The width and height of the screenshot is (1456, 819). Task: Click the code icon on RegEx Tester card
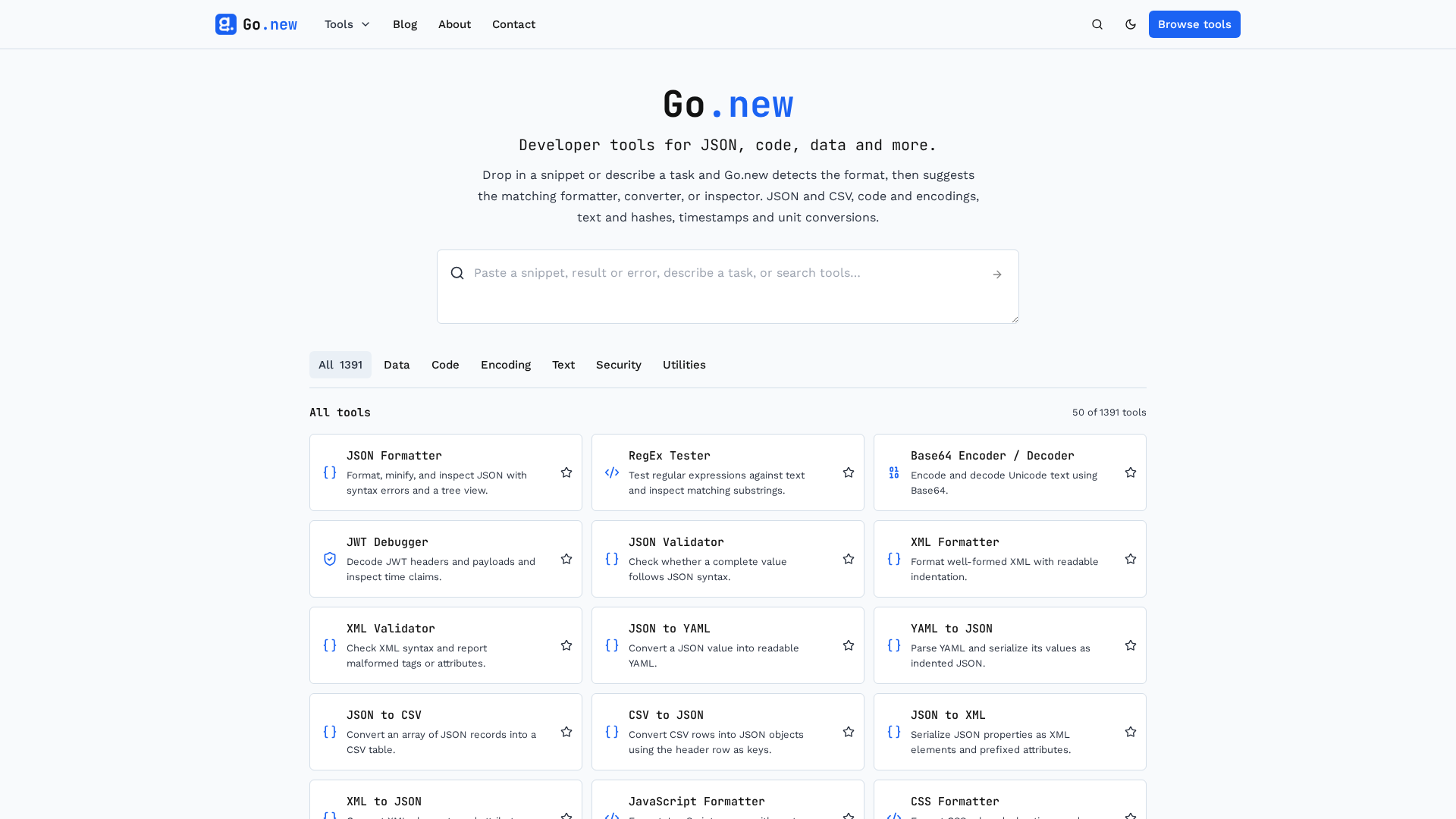(612, 472)
